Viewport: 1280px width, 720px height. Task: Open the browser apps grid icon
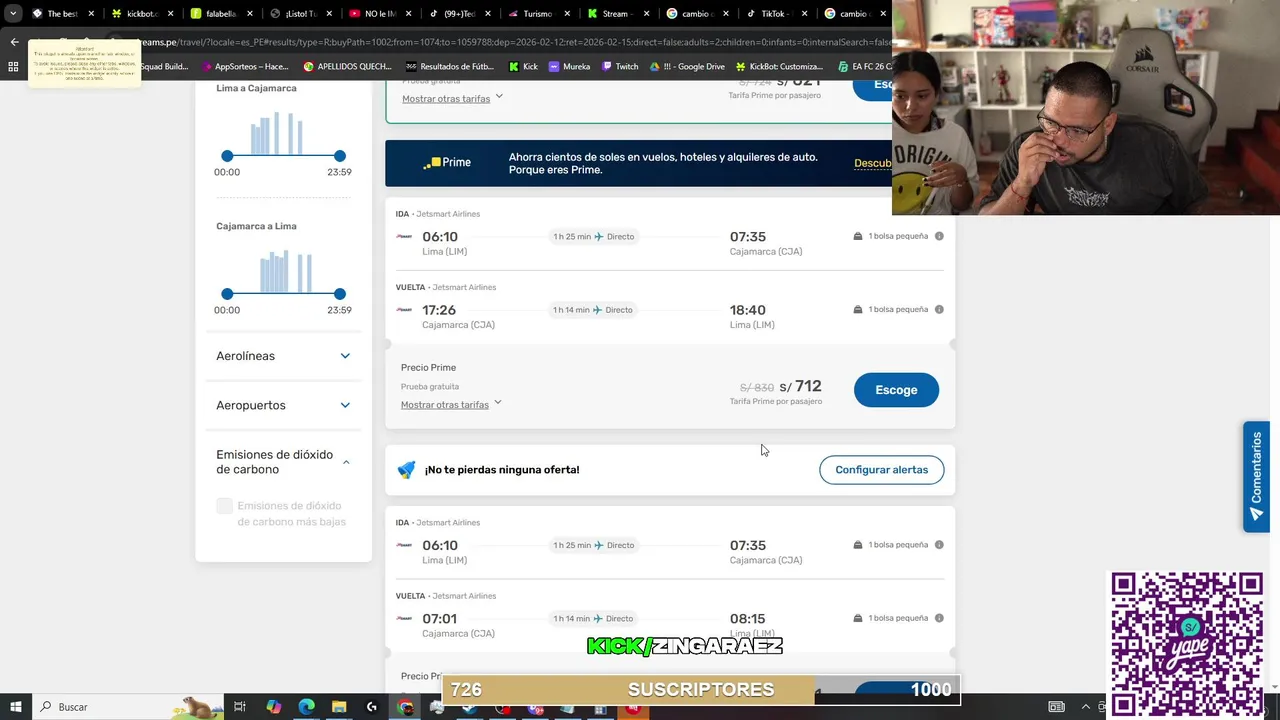coord(13,67)
